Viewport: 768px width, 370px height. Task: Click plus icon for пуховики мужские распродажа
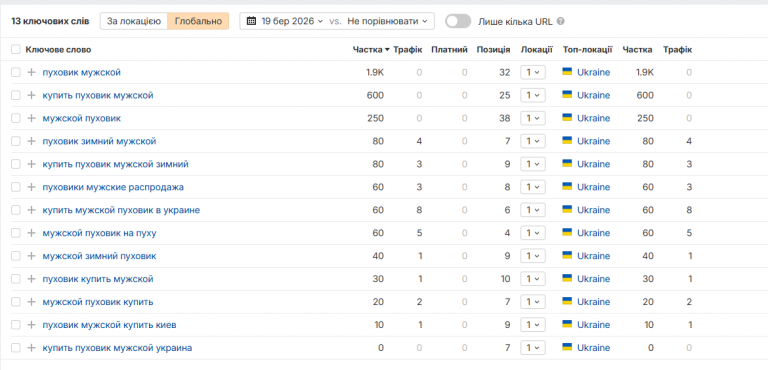(31, 187)
